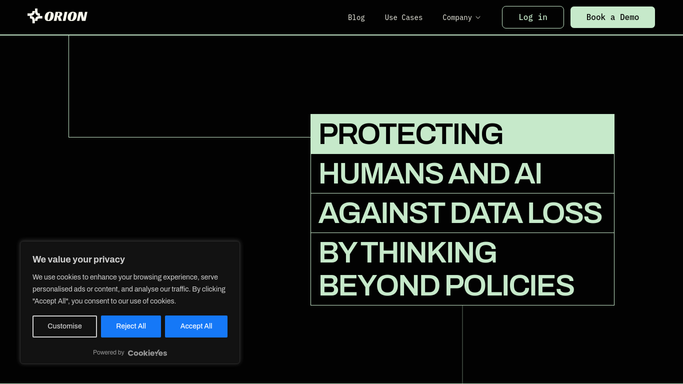Image resolution: width=683 pixels, height=384 pixels.
Task: Click the cookie consent description paragraph
Action: pyautogui.click(x=129, y=289)
